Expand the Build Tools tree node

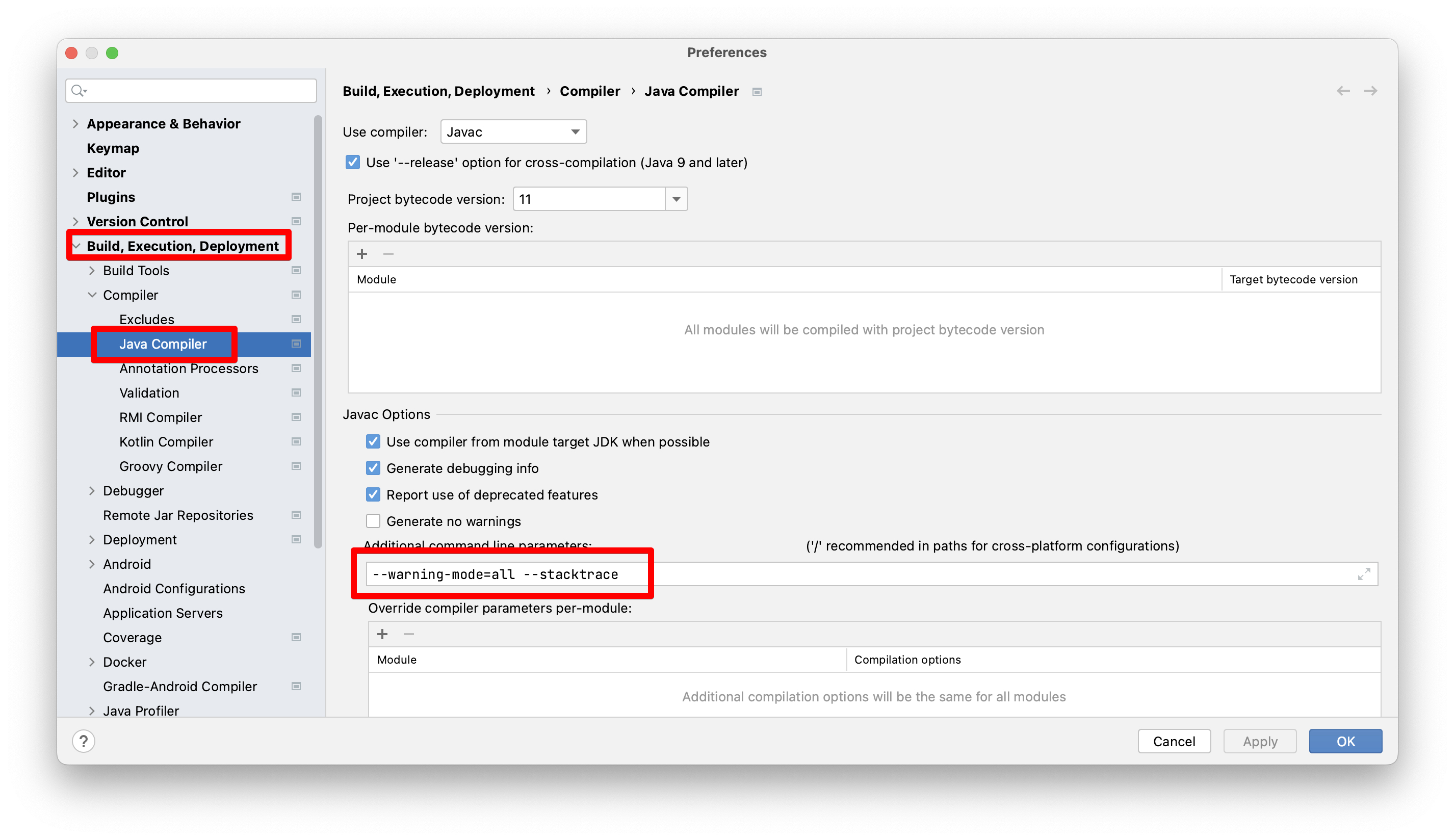pos(92,271)
